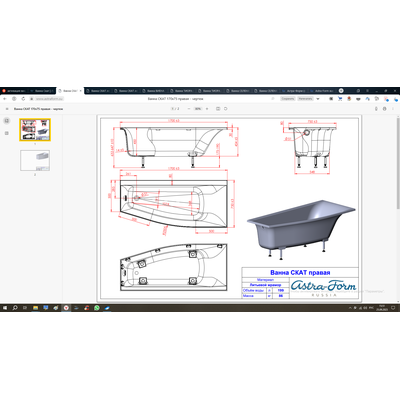This screenshot has height=400, width=400.
Task: Open File Explorer from the taskbar
Action: (x=35, y=308)
